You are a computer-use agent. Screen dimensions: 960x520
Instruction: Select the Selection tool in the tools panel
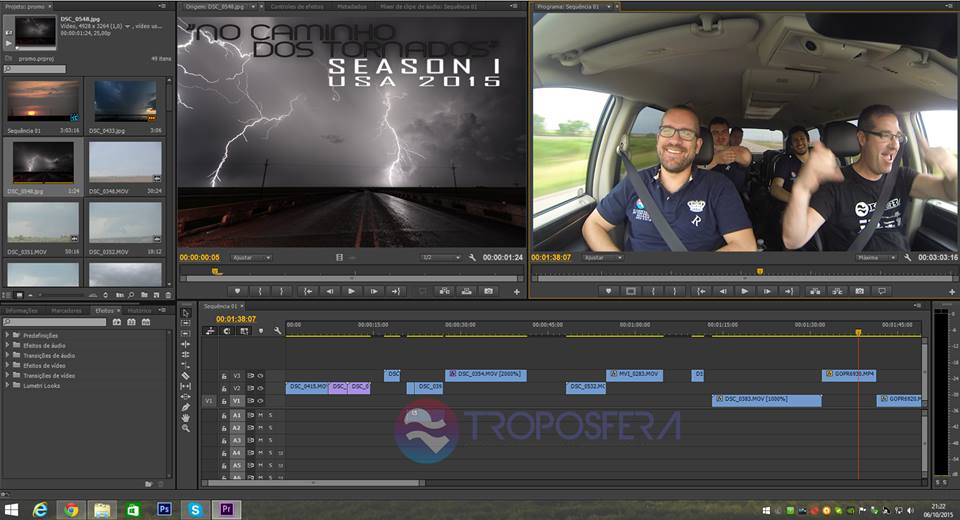(x=186, y=312)
